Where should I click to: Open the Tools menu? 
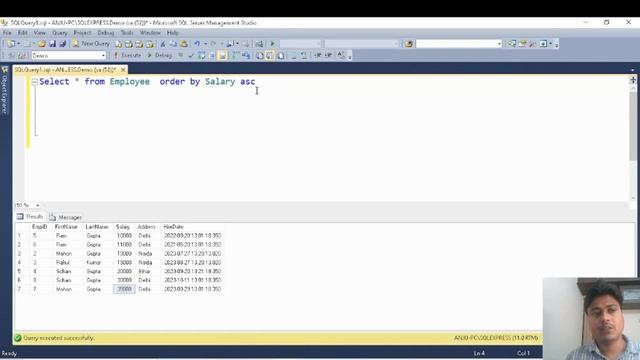(x=127, y=33)
